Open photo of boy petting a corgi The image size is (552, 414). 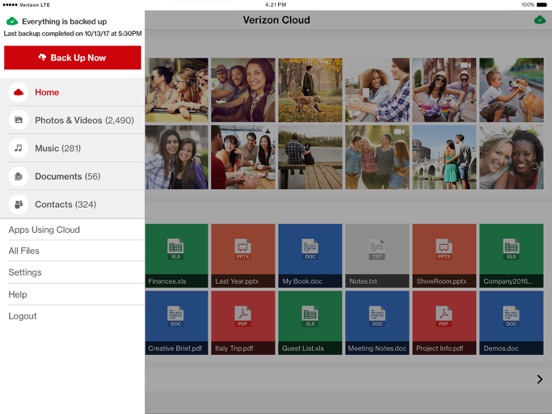pyautogui.click(x=512, y=90)
